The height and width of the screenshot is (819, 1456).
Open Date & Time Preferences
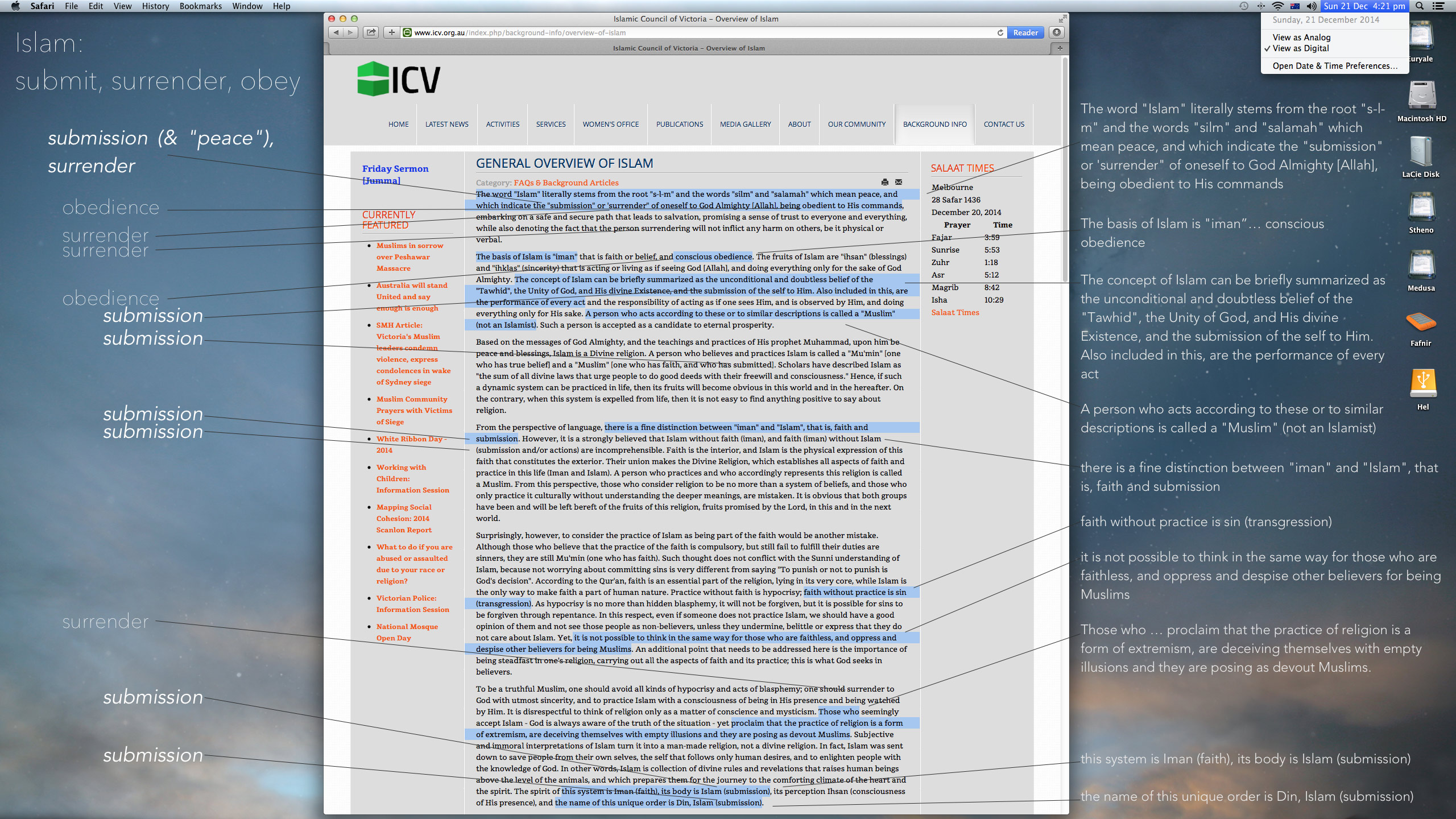[x=1335, y=65]
